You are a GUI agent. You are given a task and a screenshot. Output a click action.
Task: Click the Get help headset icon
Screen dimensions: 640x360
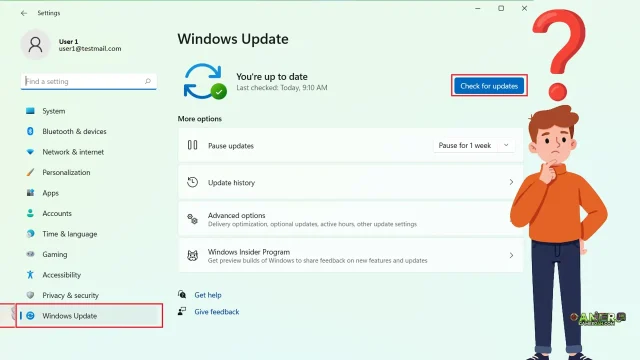[x=182, y=294]
